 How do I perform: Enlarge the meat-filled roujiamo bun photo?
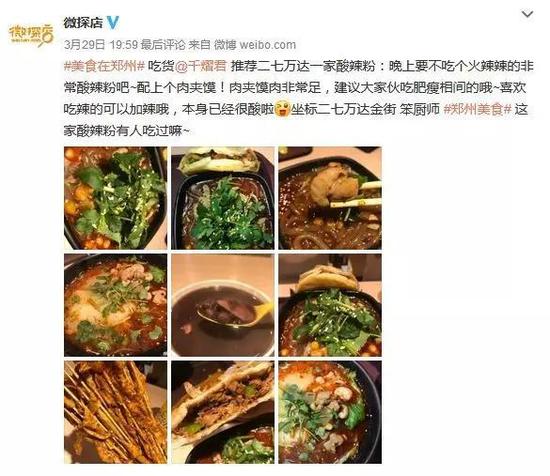click(x=223, y=413)
